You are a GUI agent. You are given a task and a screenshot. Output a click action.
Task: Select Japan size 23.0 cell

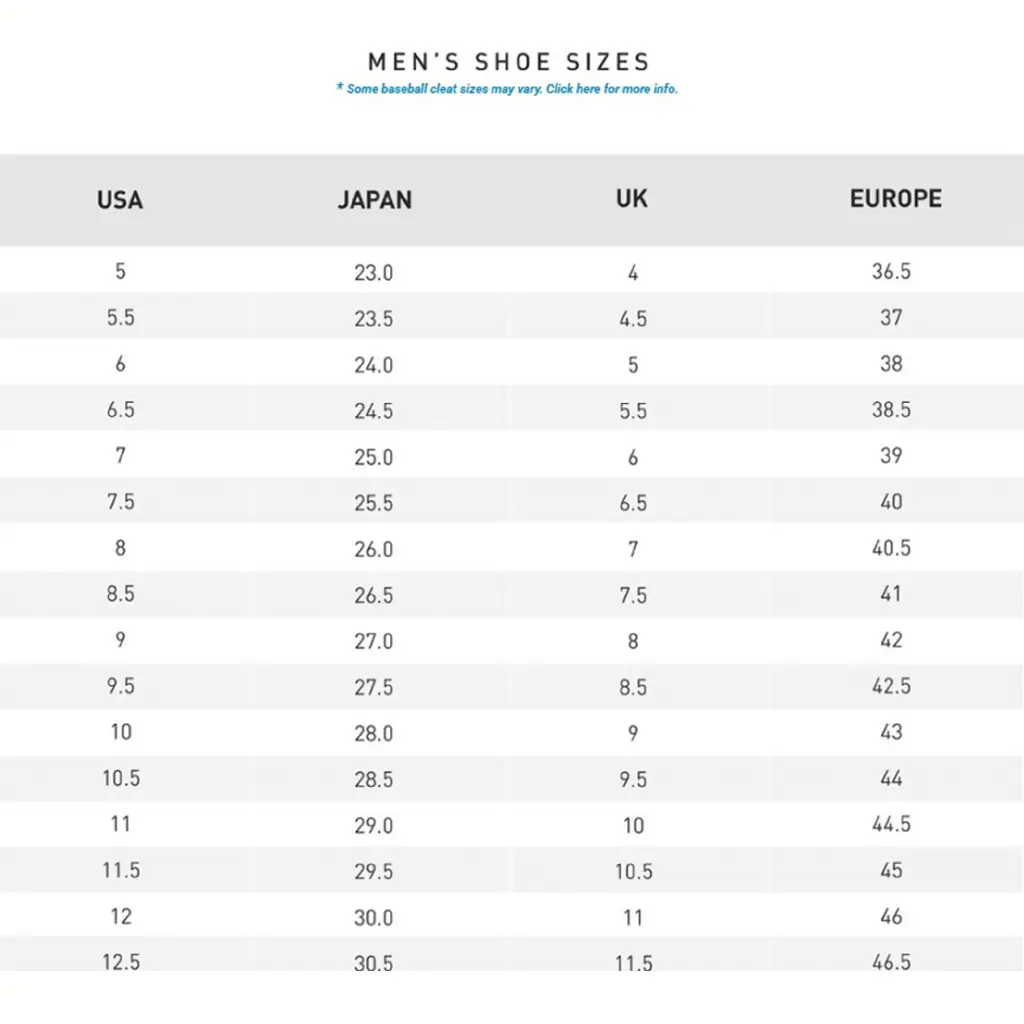[x=374, y=273]
